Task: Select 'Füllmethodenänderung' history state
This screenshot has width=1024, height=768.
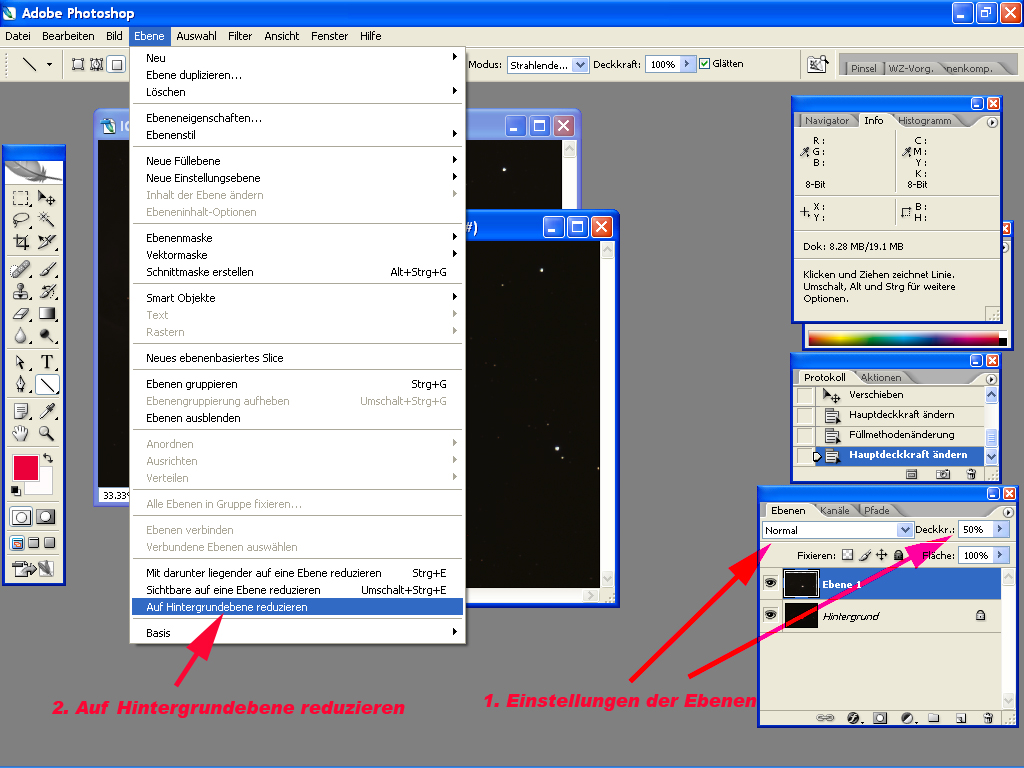Action: (901, 435)
